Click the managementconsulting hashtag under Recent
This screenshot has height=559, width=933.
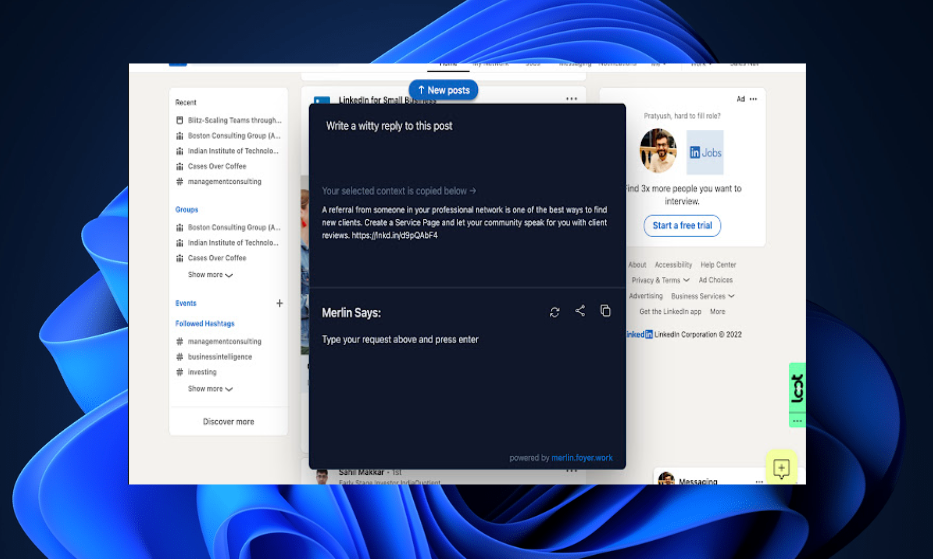click(224, 182)
